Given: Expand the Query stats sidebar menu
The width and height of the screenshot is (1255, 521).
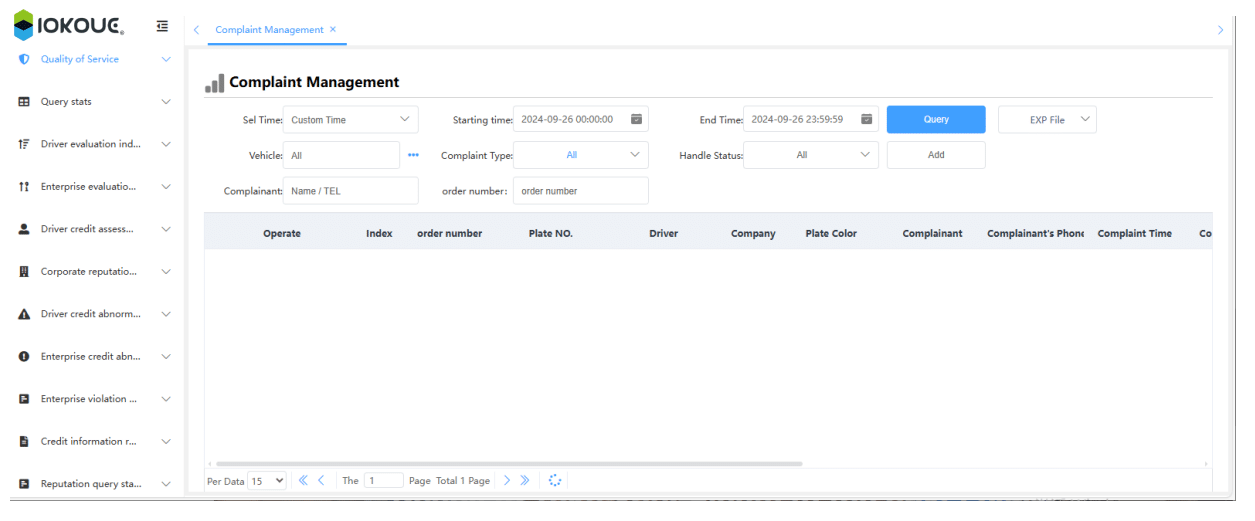Looking at the screenshot, I should coord(96,102).
